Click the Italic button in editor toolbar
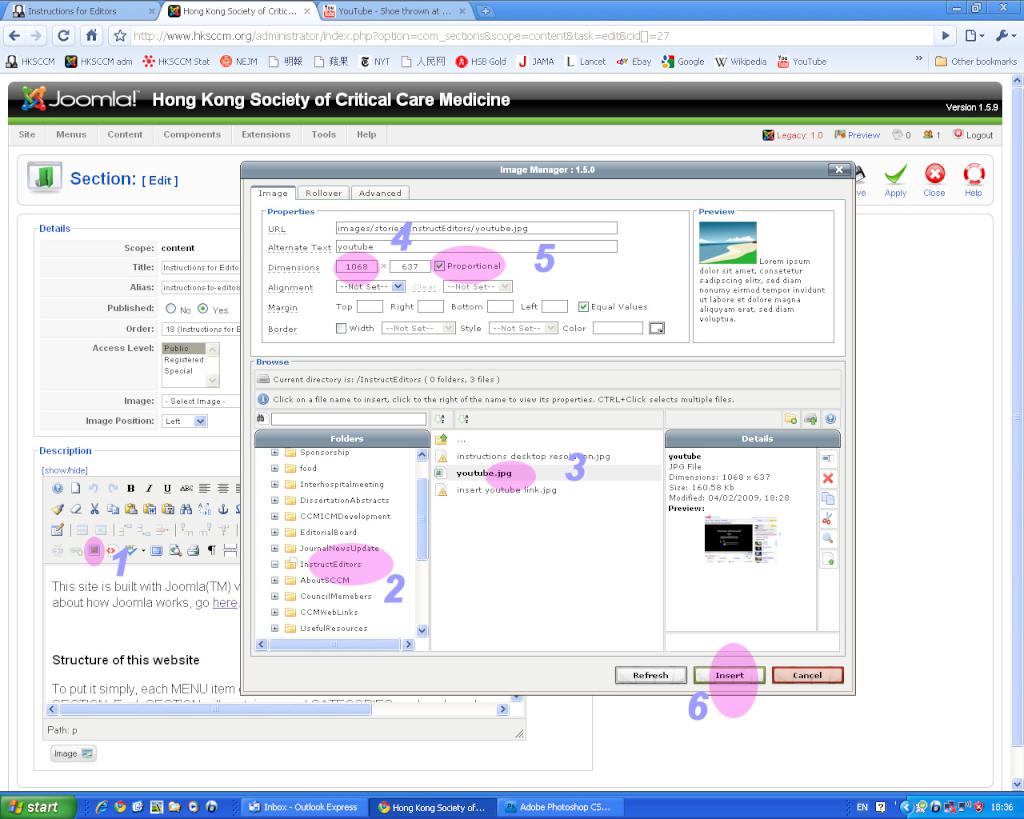 pyautogui.click(x=149, y=489)
